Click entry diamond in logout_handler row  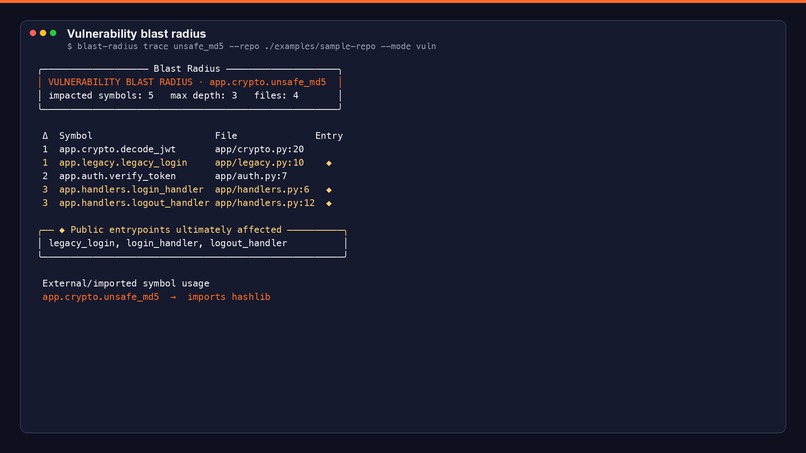point(329,203)
